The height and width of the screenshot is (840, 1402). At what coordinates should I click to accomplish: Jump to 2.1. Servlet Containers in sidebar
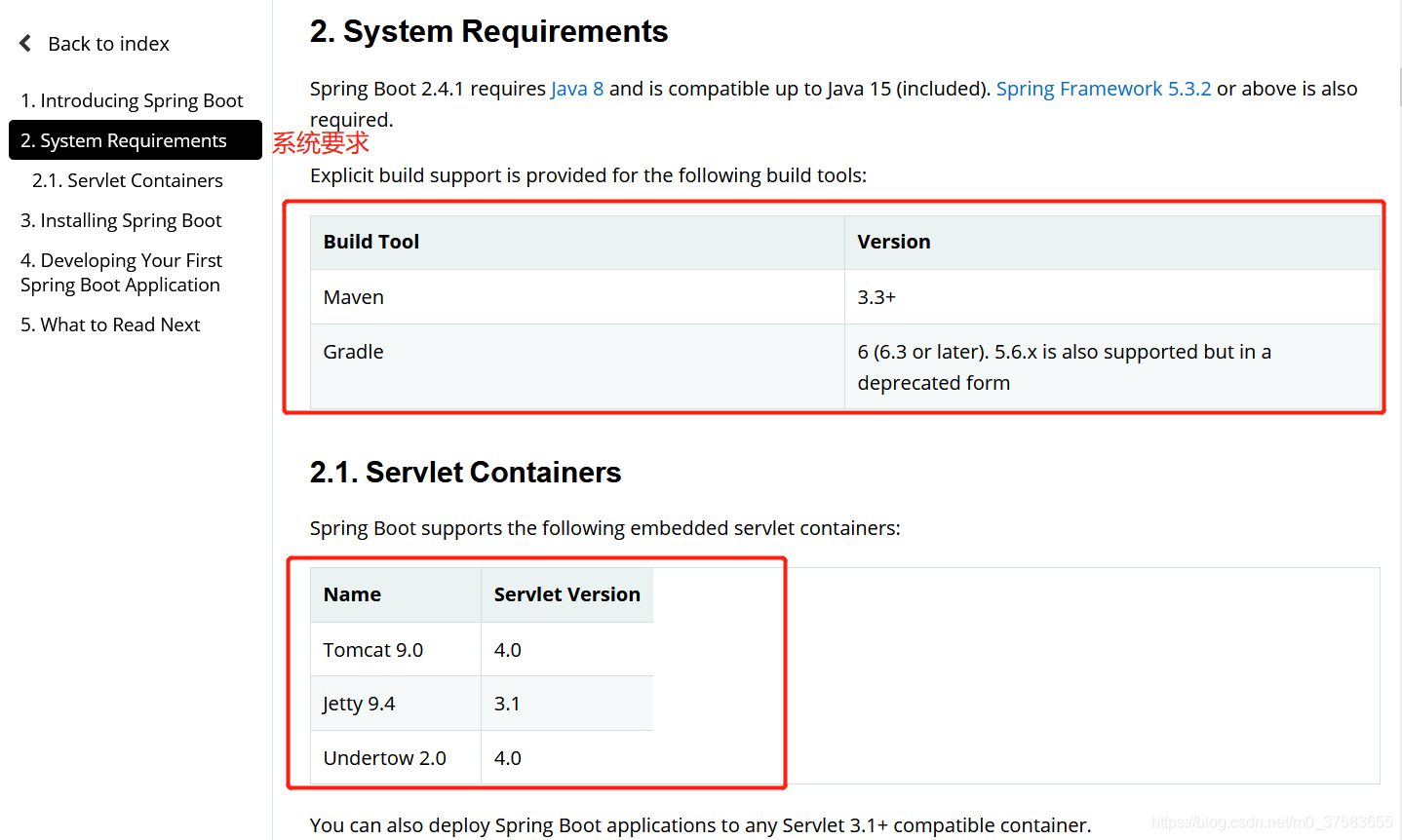[128, 180]
